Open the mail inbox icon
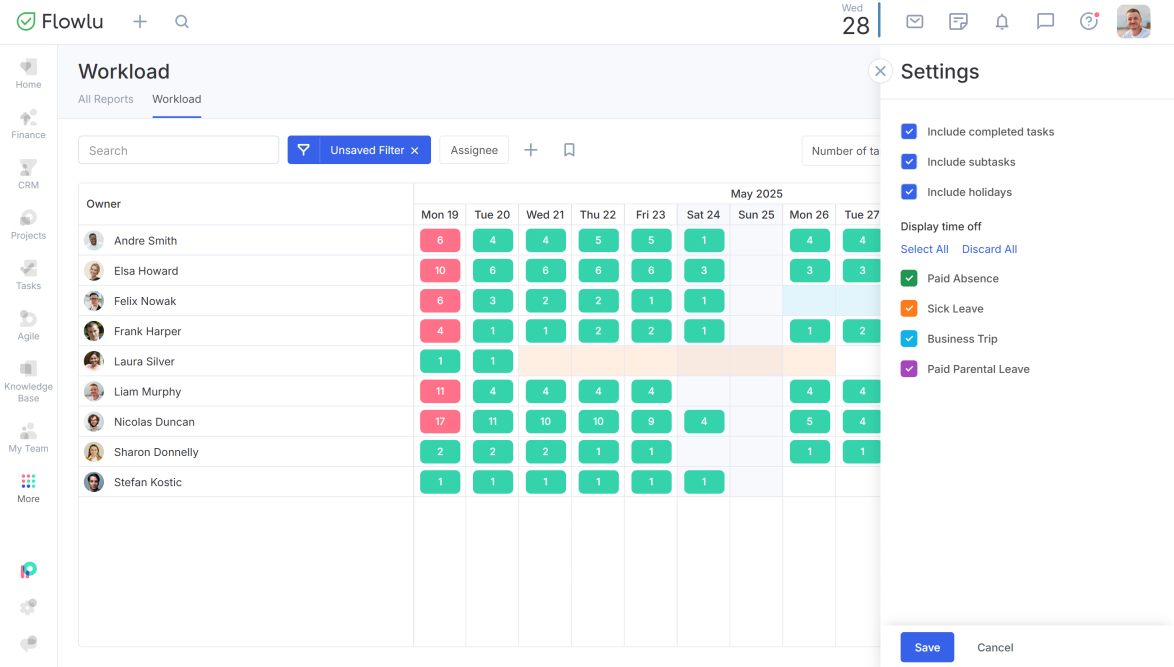The width and height of the screenshot is (1174, 667). 914,21
